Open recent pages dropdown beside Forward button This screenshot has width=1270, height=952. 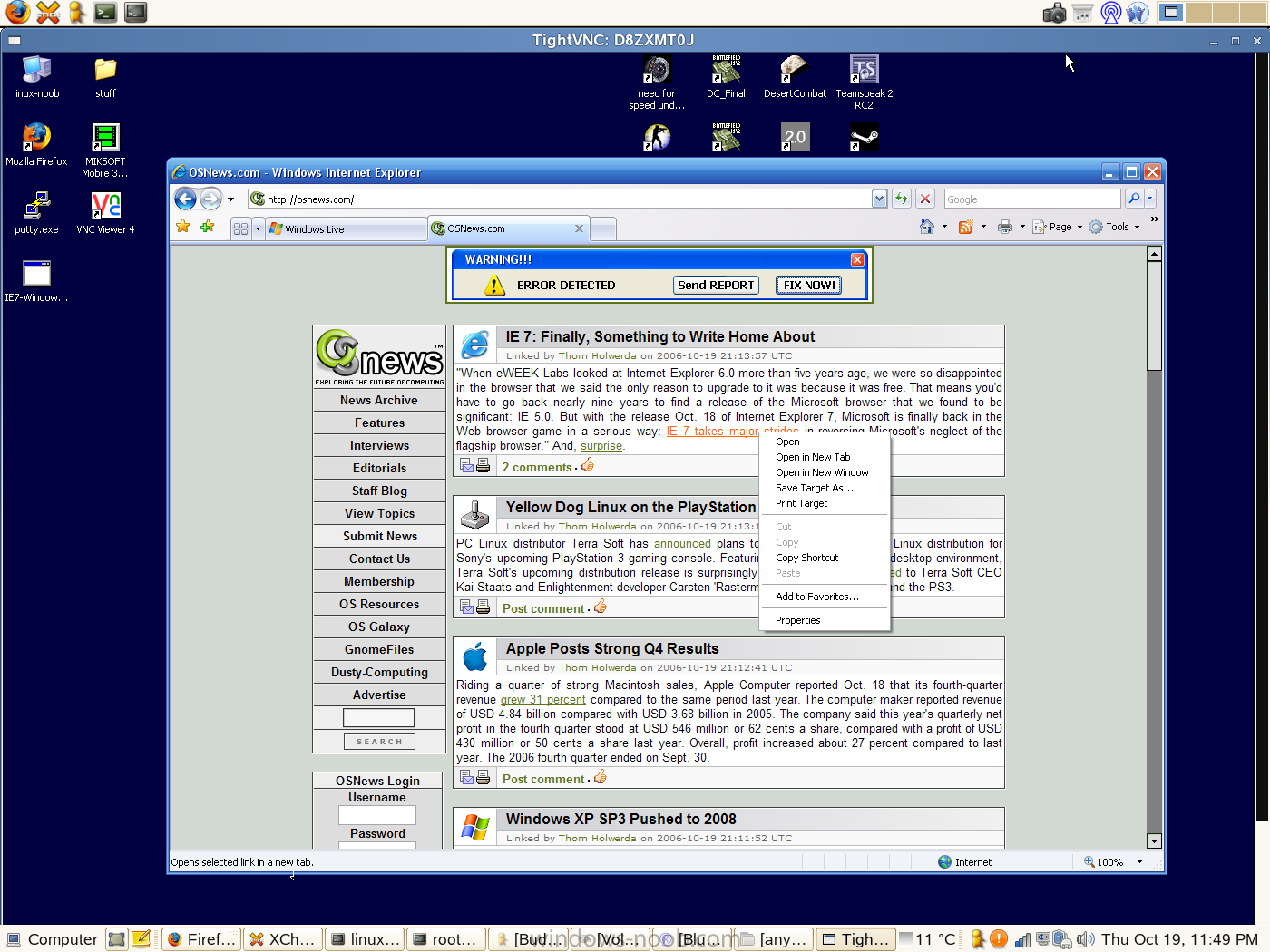pyautogui.click(x=230, y=199)
